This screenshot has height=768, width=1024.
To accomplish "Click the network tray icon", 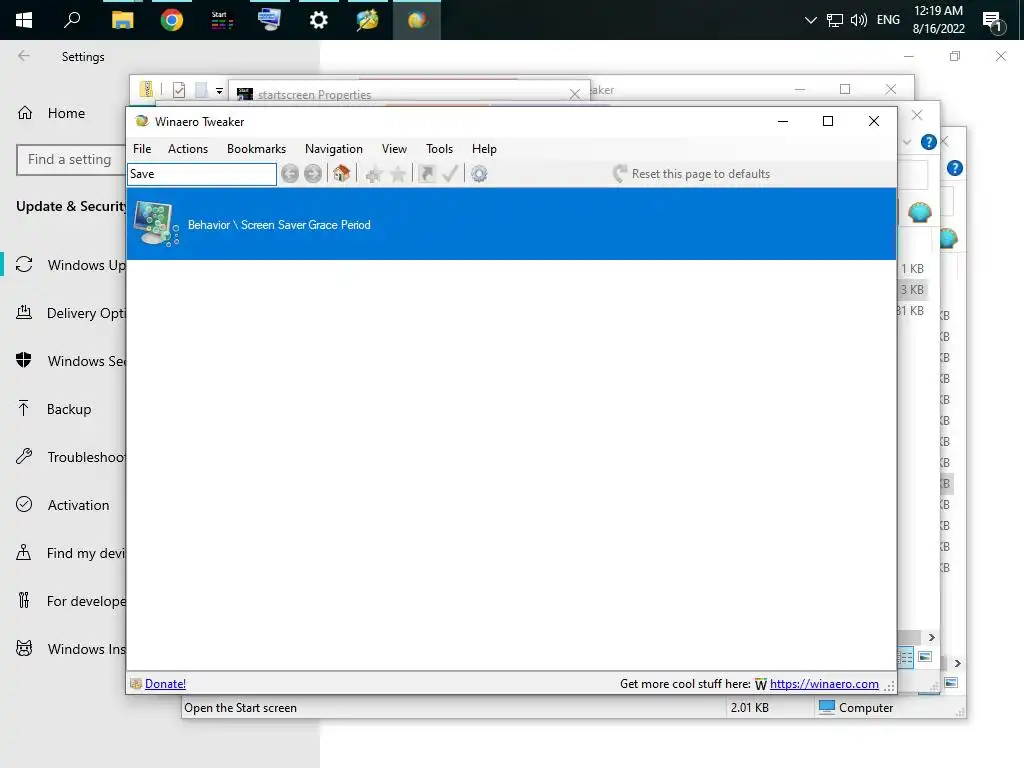I will point(835,20).
